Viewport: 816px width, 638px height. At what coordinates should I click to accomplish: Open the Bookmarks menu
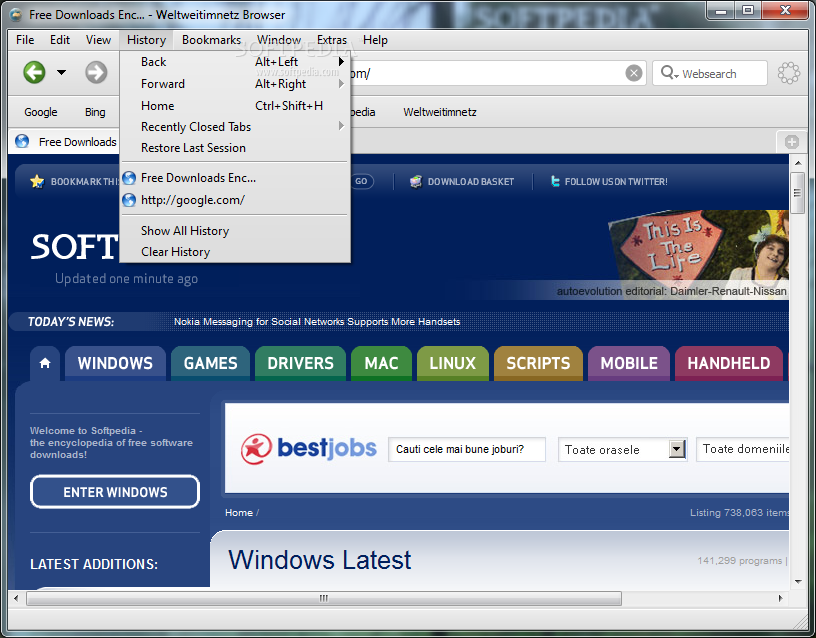pos(211,40)
